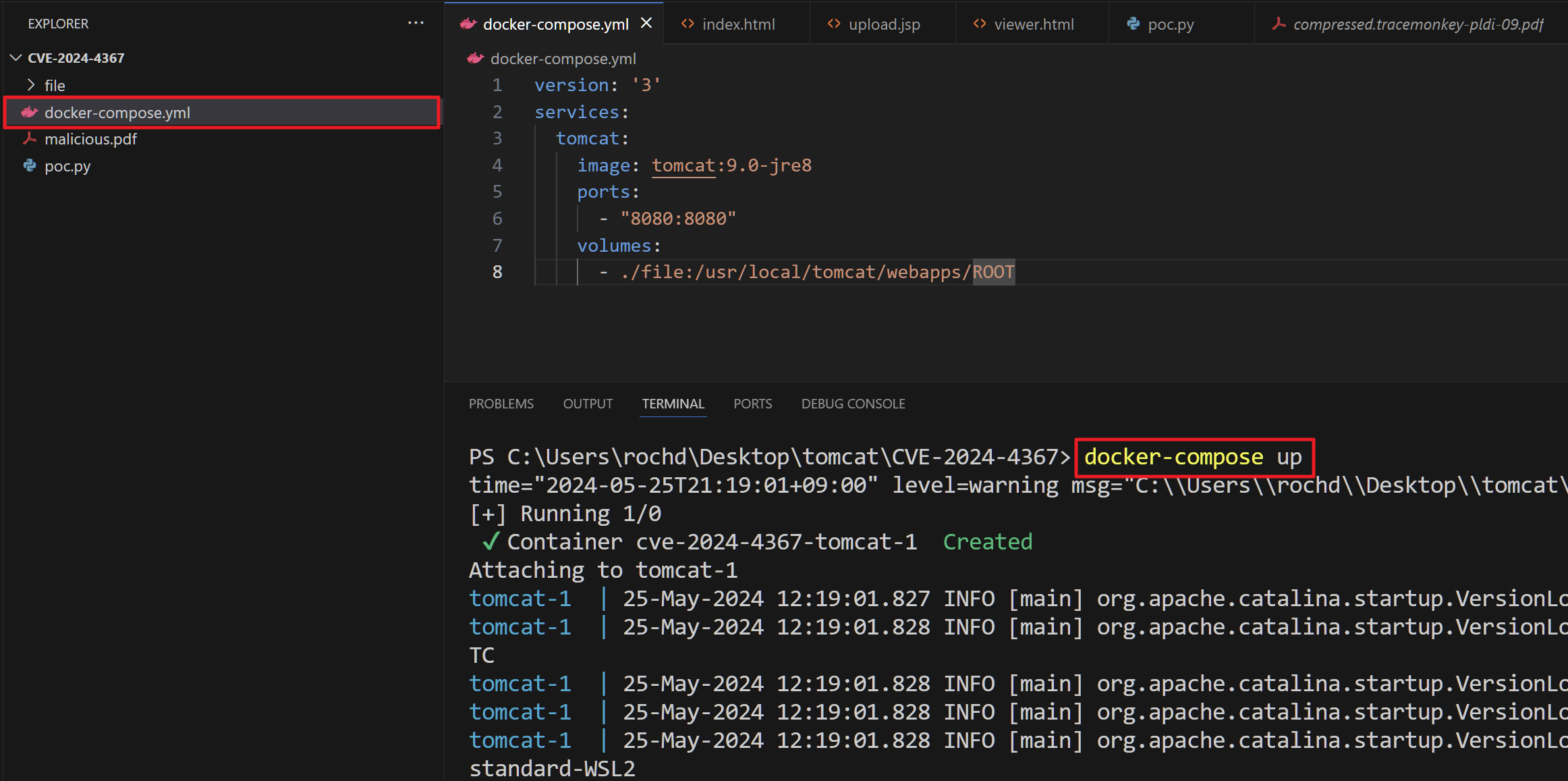Open malicious.pdf from the Explorer

(x=90, y=139)
